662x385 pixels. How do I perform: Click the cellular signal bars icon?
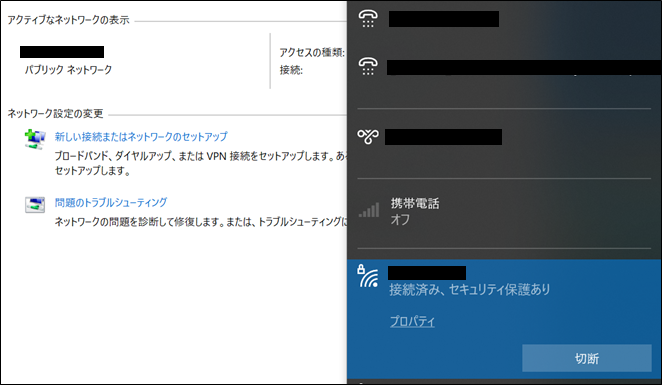pyautogui.click(x=369, y=210)
